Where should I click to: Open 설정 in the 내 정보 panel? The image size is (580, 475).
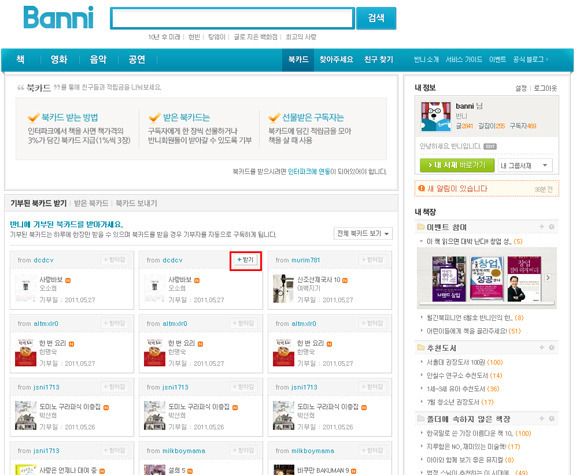point(521,88)
